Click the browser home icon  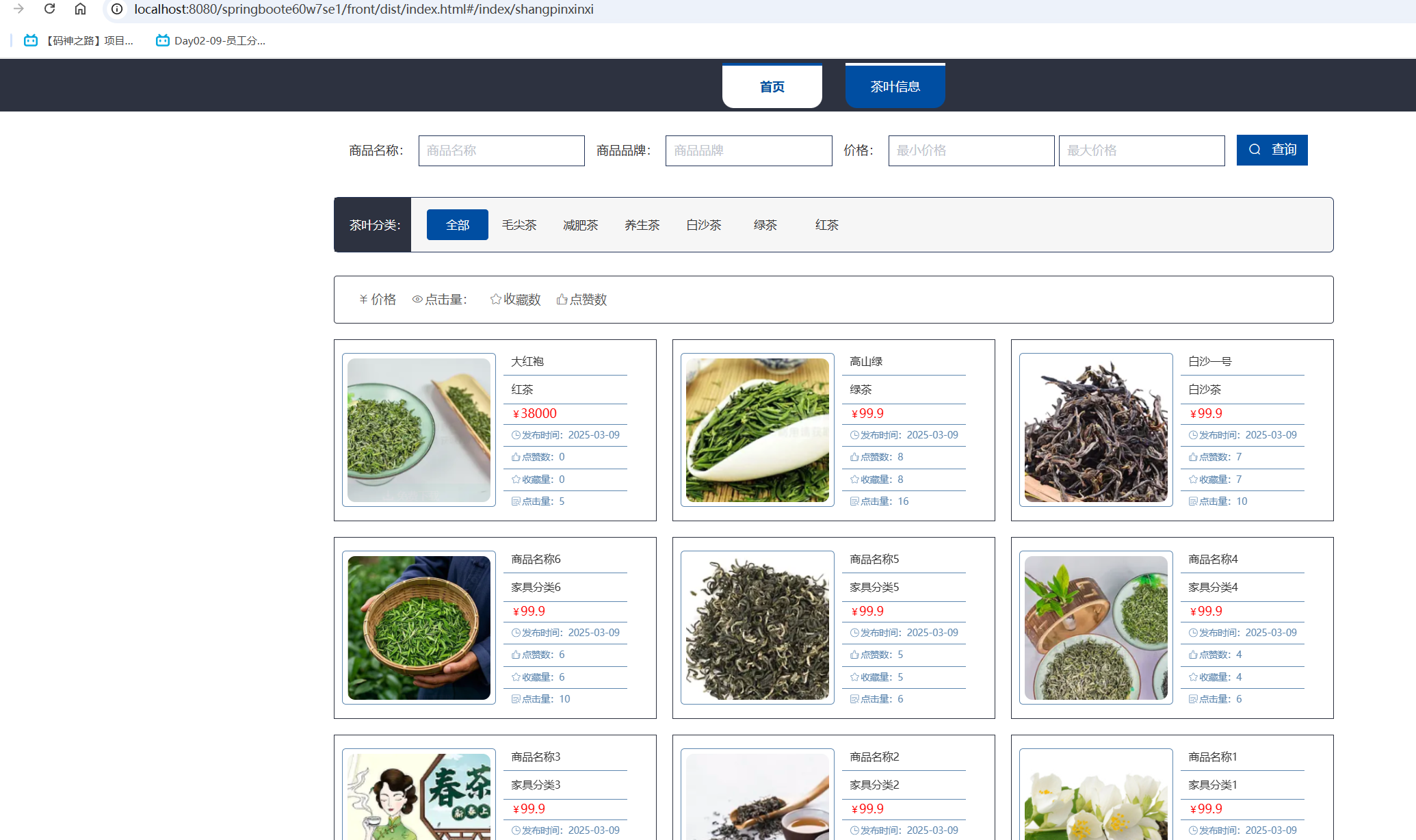pyautogui.click(x=80, y=9)
